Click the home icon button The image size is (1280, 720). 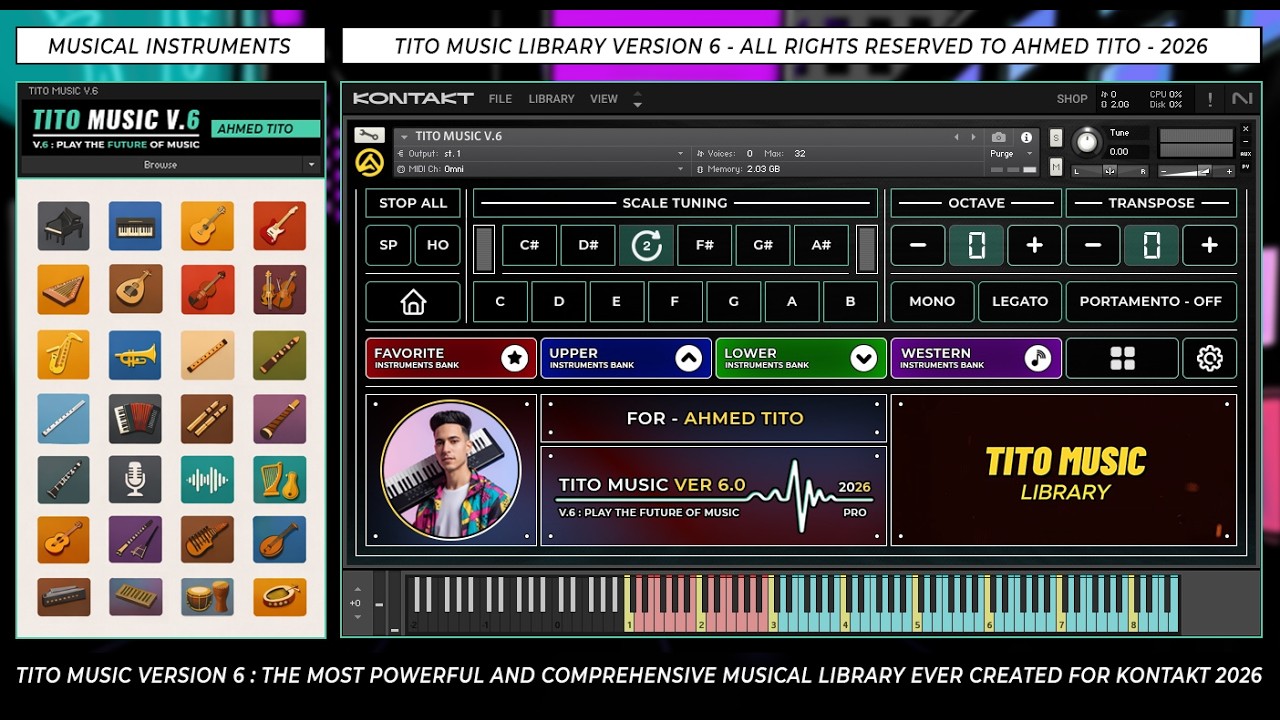(413, 301)
